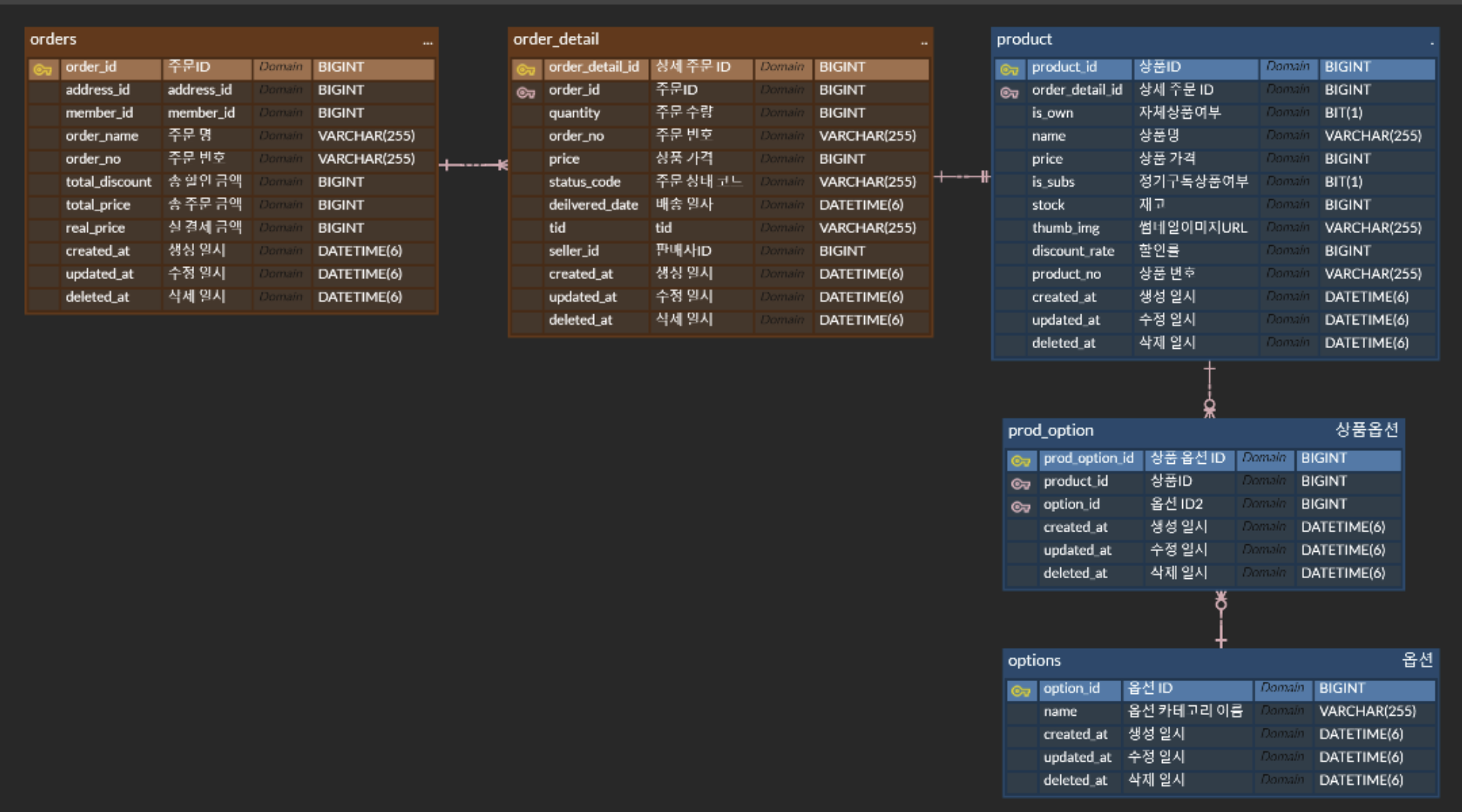Click the DATETIME(6) type of deleted_at in options

(1361, 780)
